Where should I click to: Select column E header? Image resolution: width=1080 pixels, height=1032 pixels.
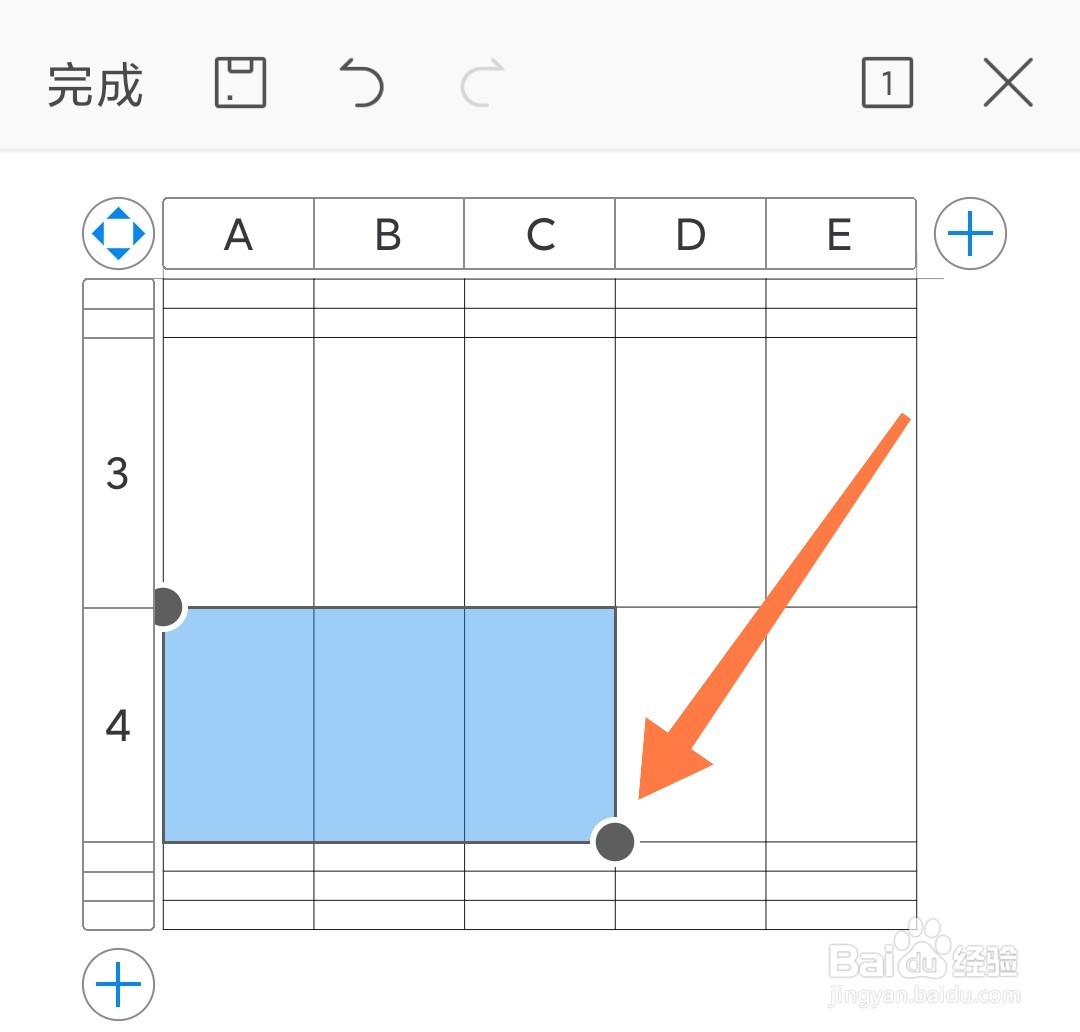tap(841, 234)
